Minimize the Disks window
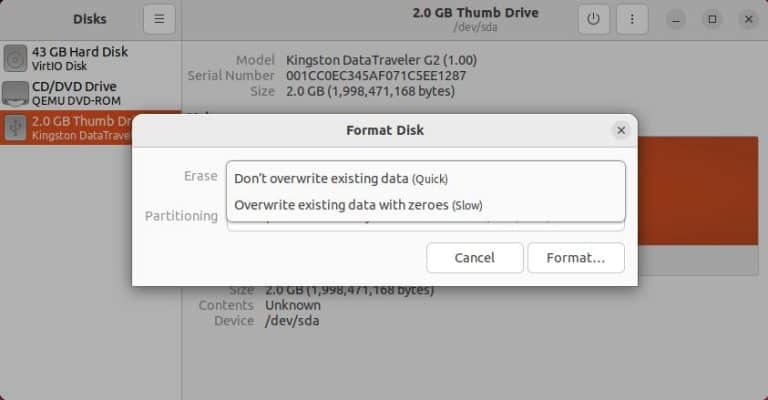This screenshot has width=768, height=400. (676, 20)
